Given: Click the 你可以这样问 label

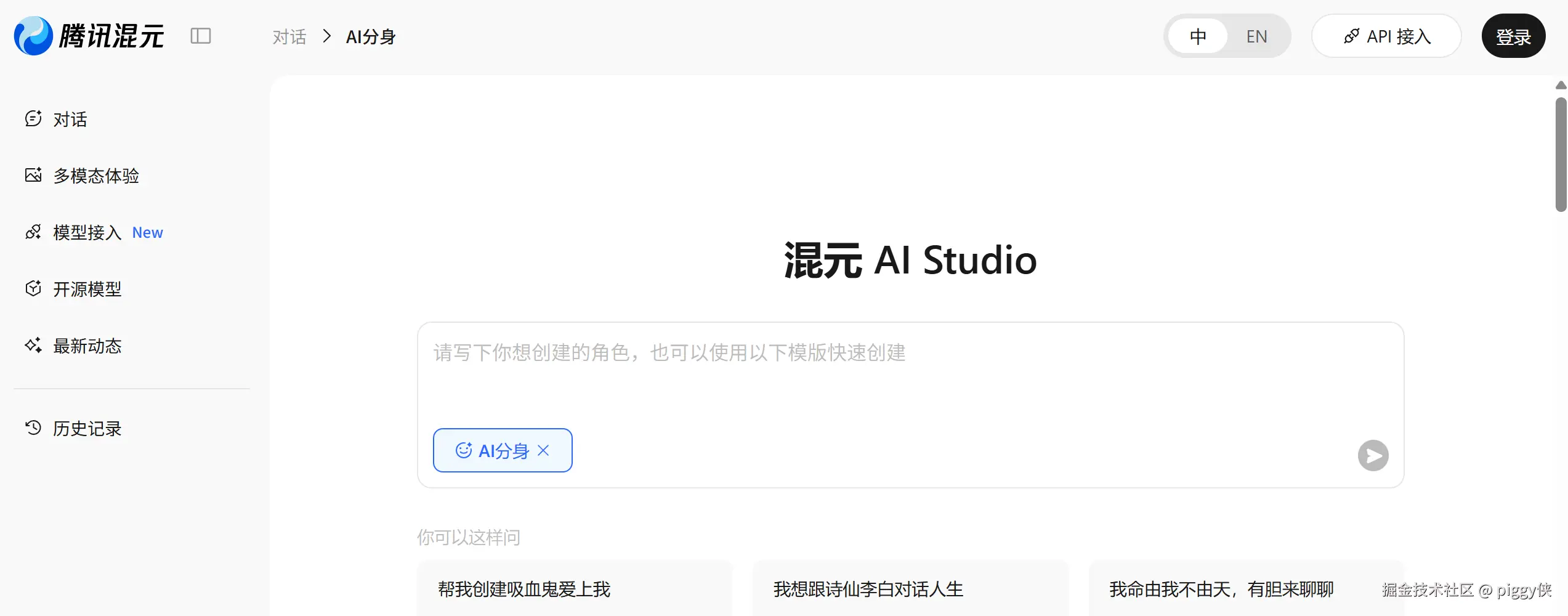Looking at the screenshot, I should coord(469,537).
